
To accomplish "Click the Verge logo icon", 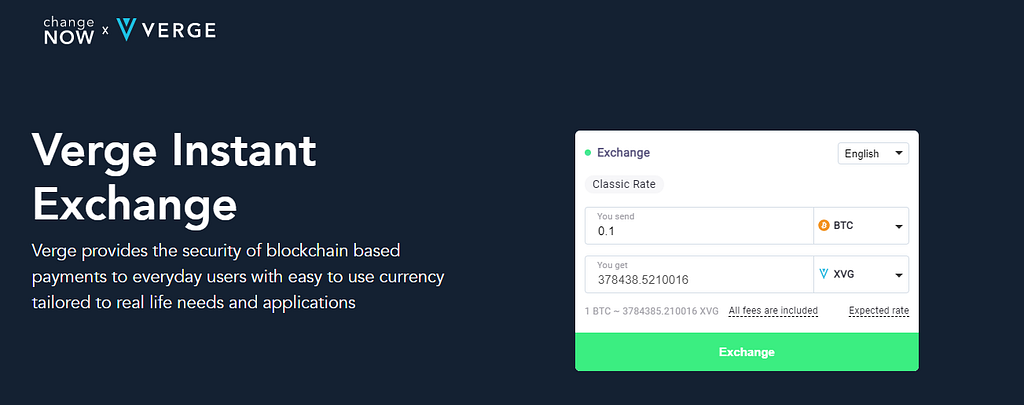I will point(126,30).
